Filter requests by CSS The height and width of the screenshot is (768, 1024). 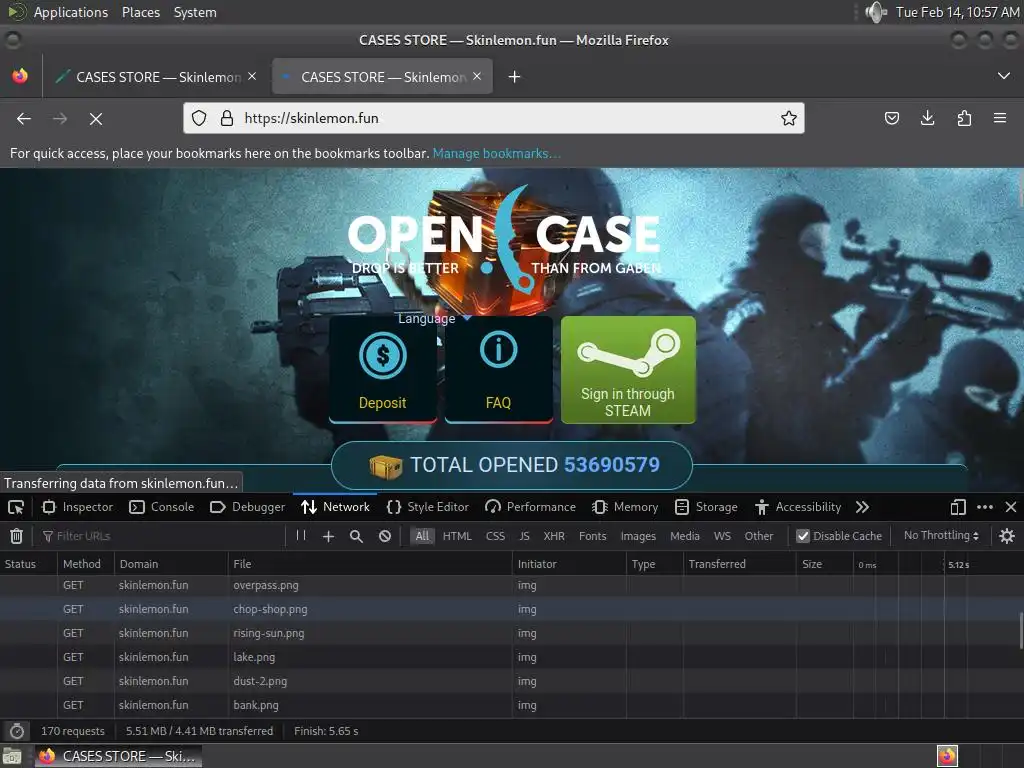tap(495, 536)
